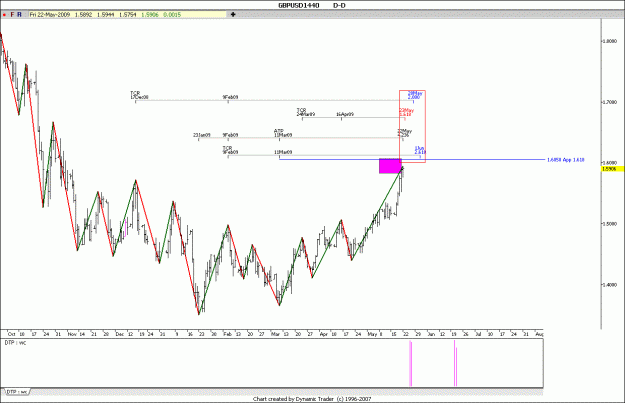
Task: Click the 1.8000 price axis label
Action: pos(609,41)
